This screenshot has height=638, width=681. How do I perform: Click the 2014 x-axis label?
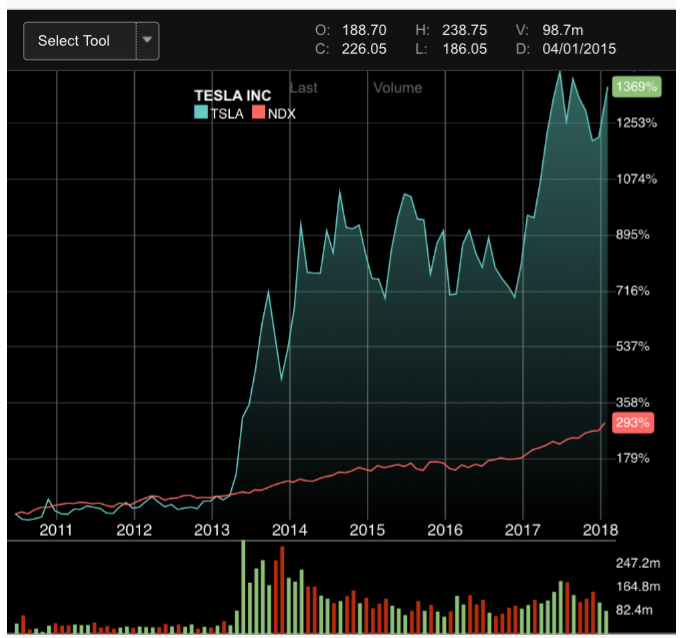click(x=289, y=530)
